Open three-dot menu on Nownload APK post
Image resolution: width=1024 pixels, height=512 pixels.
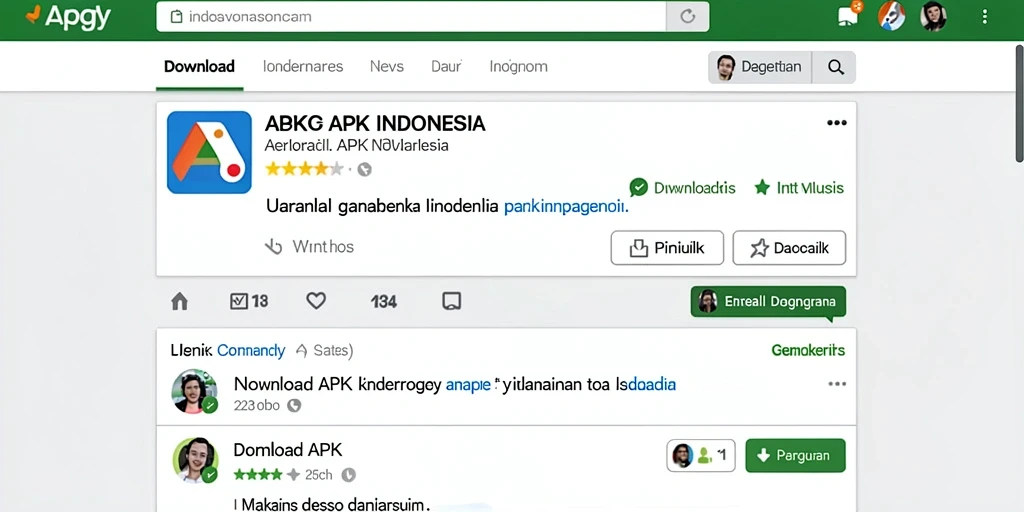[837, 384]
